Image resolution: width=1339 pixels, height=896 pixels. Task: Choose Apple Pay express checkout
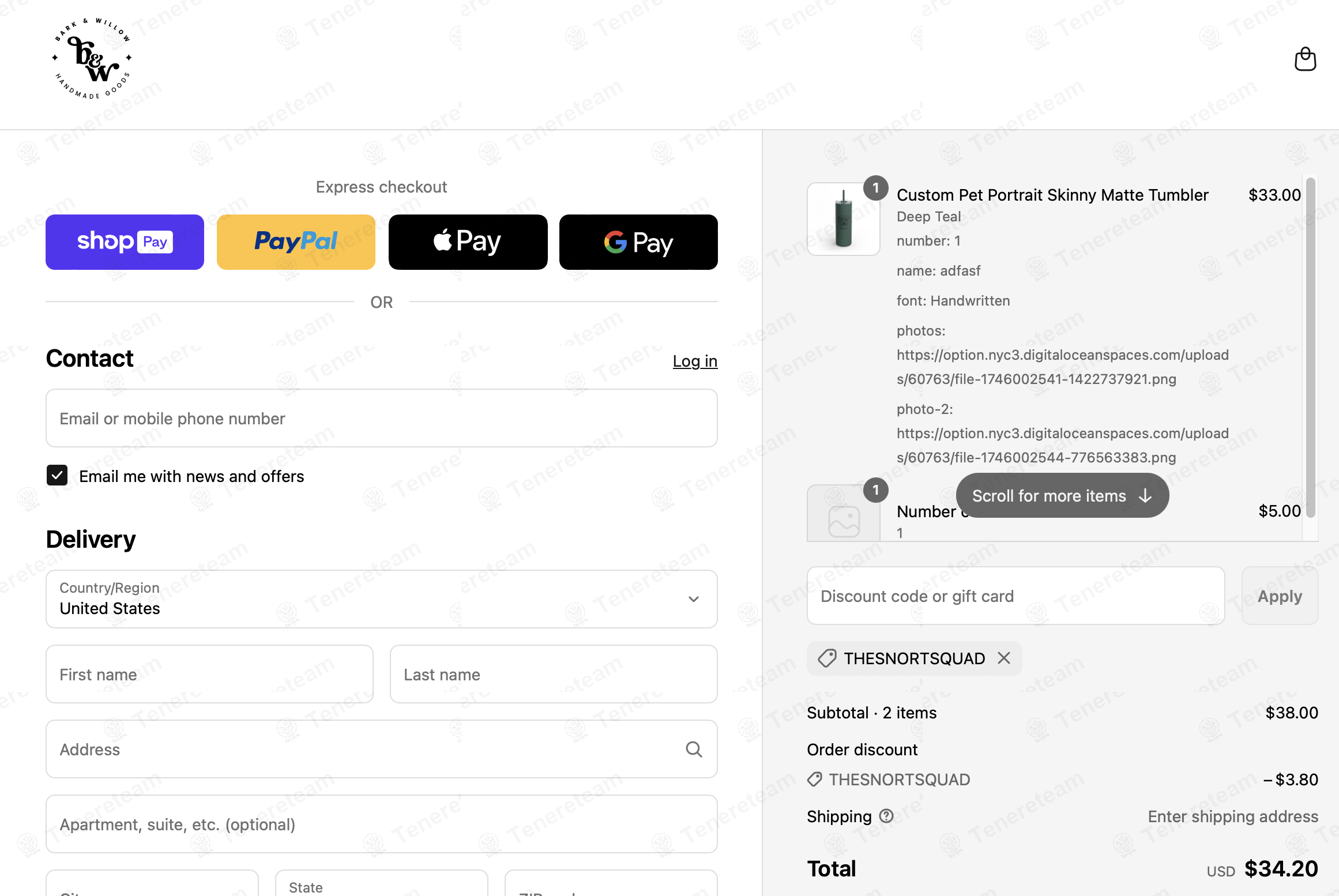(468, 242)
